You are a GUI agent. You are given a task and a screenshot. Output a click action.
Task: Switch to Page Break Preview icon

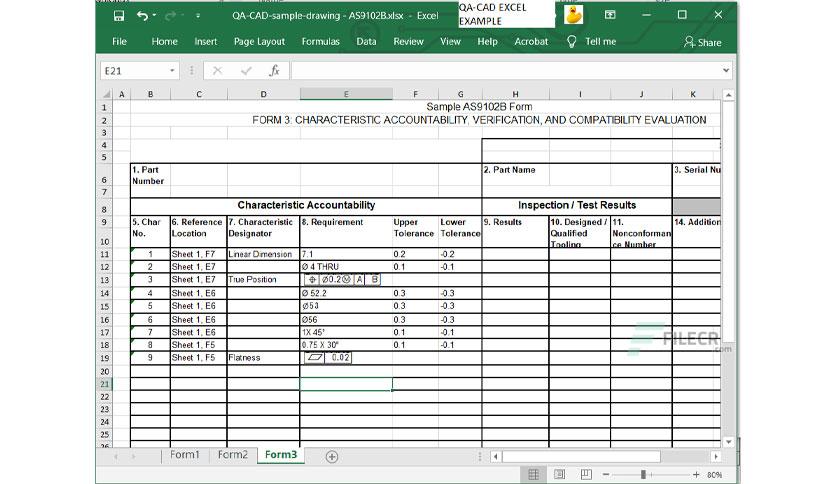(x=585, y=474)
